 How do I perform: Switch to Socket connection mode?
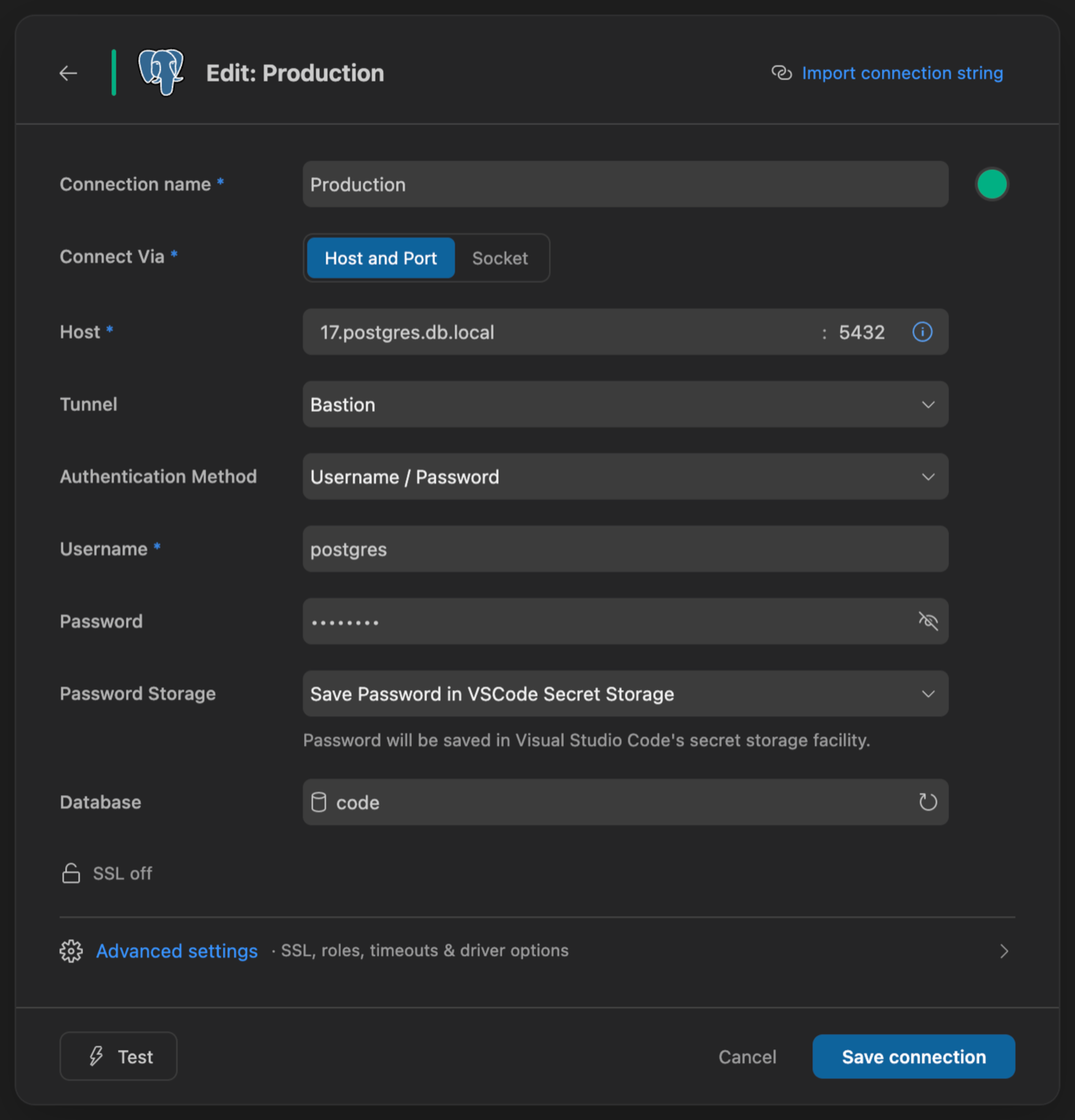click(x=500, y=258)
